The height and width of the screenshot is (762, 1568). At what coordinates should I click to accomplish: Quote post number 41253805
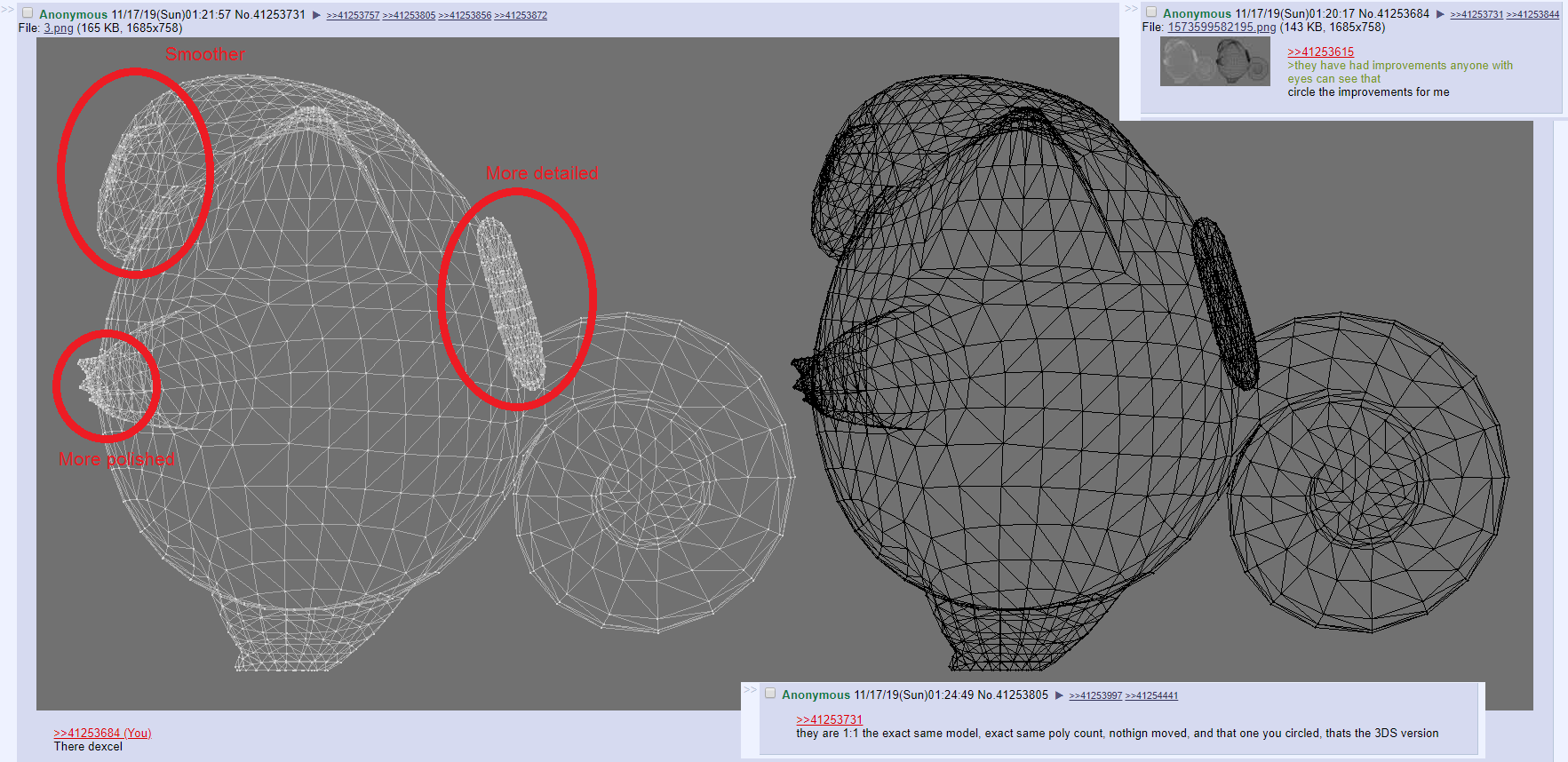(x=1022, y=695)
